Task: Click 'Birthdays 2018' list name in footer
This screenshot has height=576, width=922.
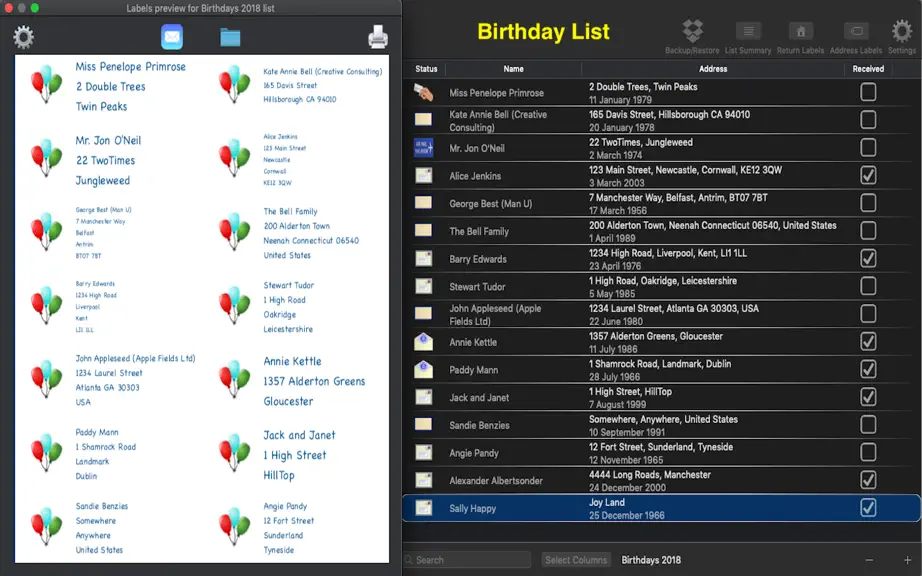Action: click(x=651, y=560)
